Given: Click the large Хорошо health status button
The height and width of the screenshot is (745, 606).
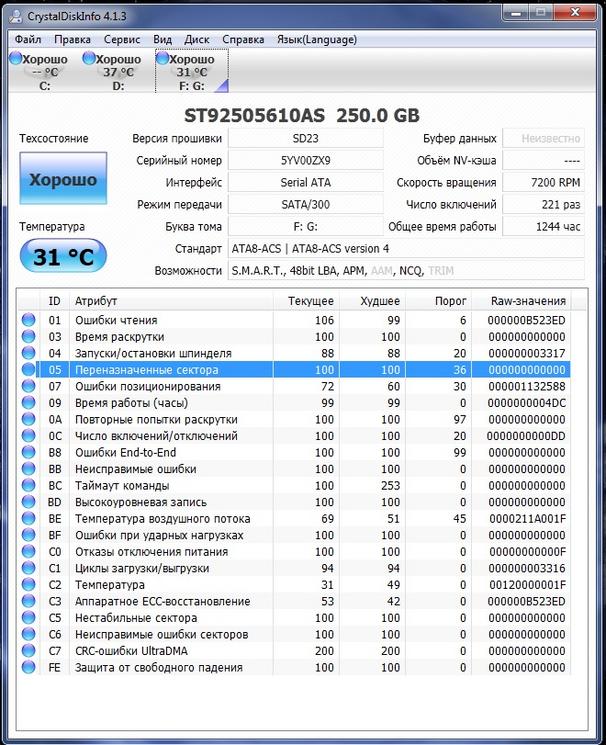Looking at the screenshot, I should [x=63, y=179].
